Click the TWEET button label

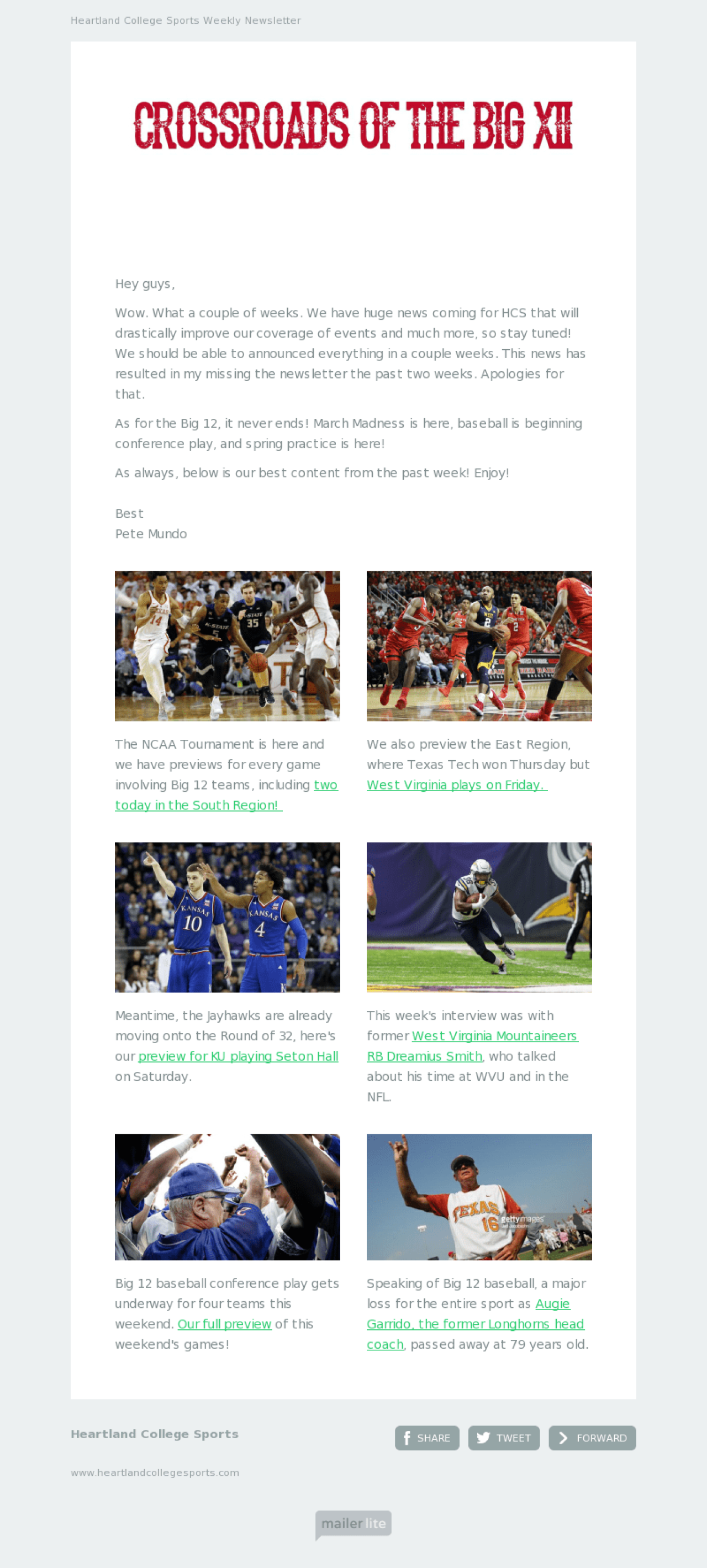point(514,1438)
